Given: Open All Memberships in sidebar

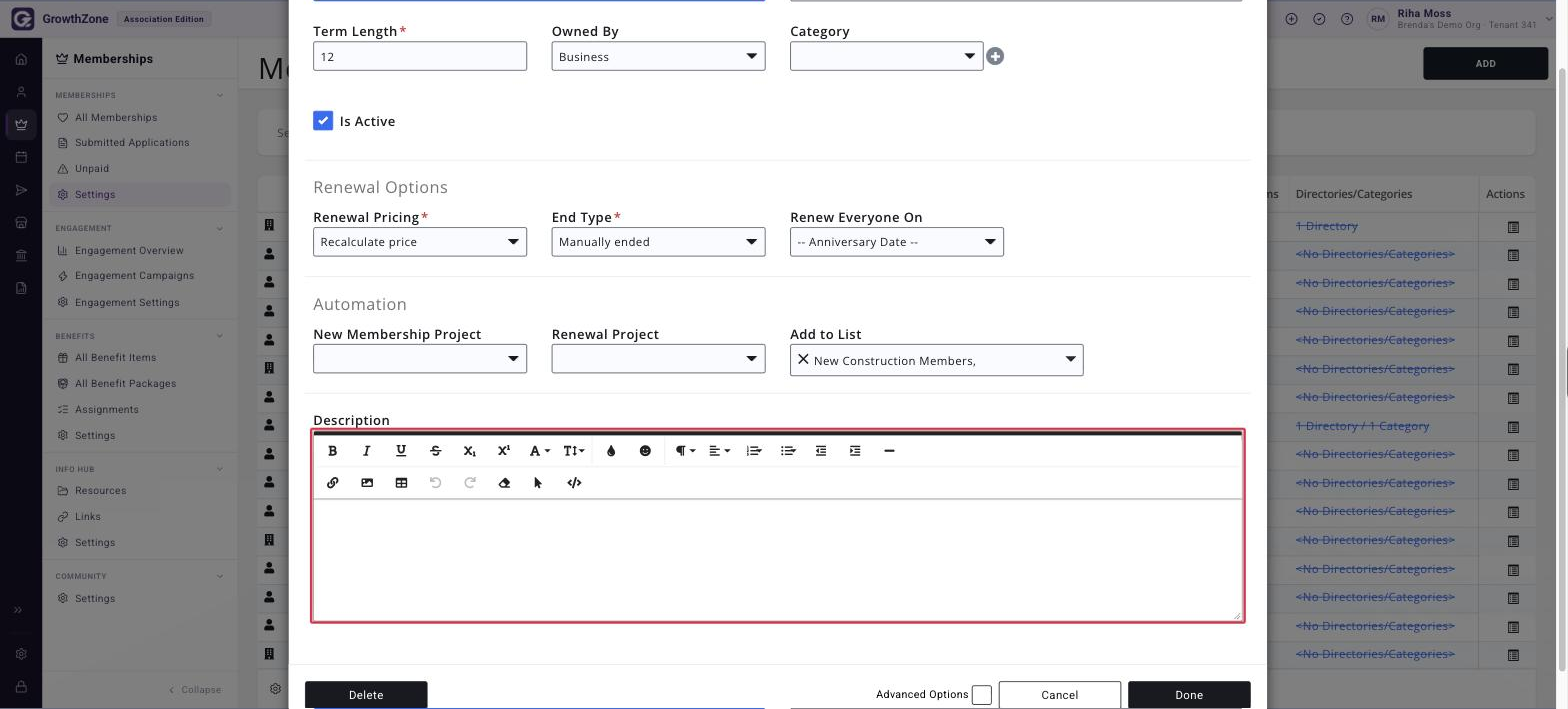Looking at the screenshot, I should tap(116, 117).
